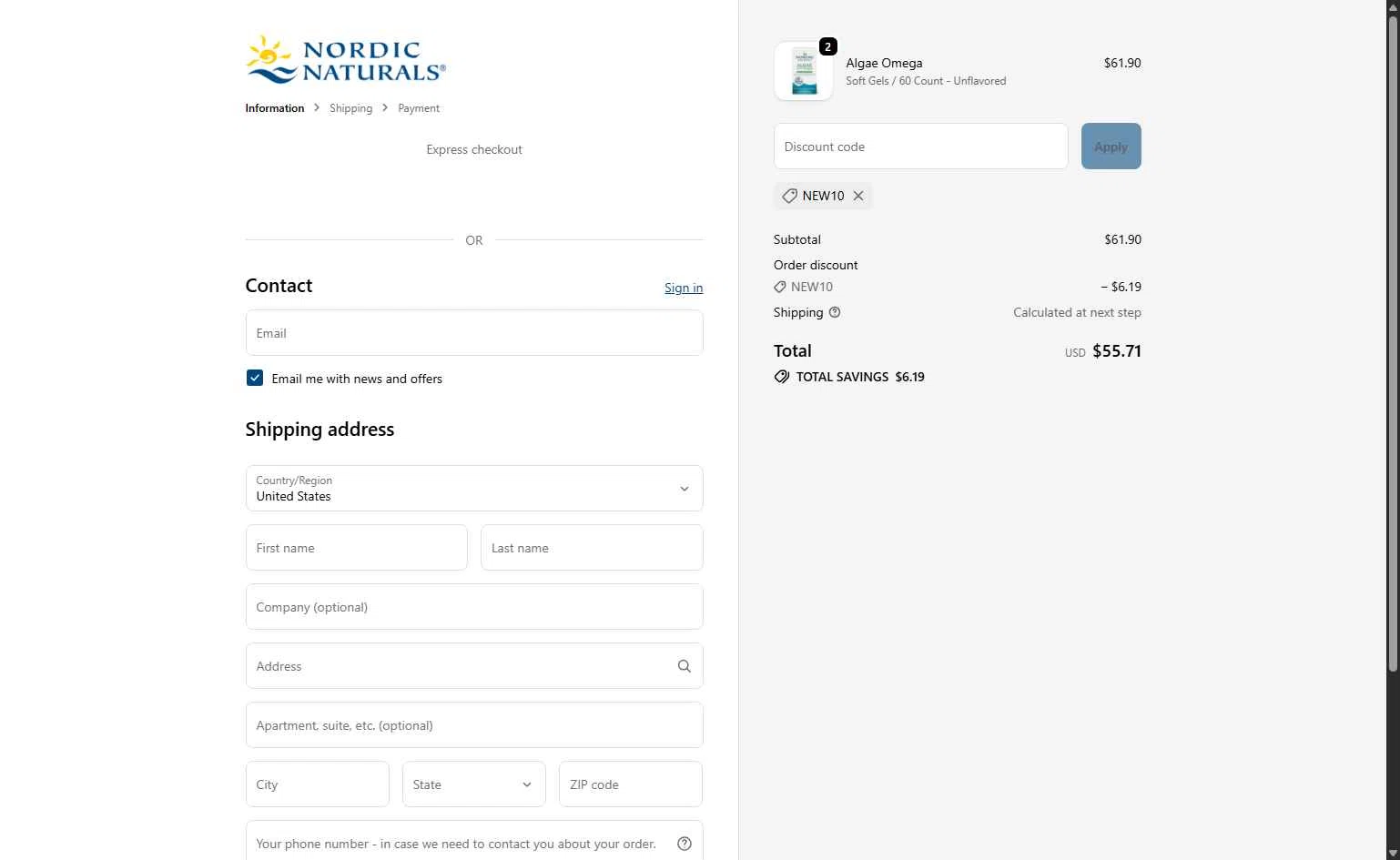Click the address search magnifier icon
1400x860 pixels.
coord(685,666)
